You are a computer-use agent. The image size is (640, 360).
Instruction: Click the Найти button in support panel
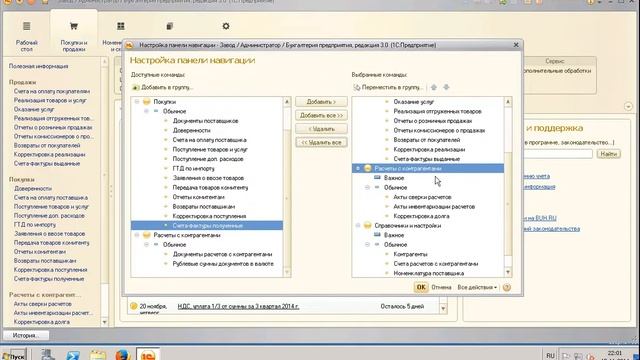[609, 154]
